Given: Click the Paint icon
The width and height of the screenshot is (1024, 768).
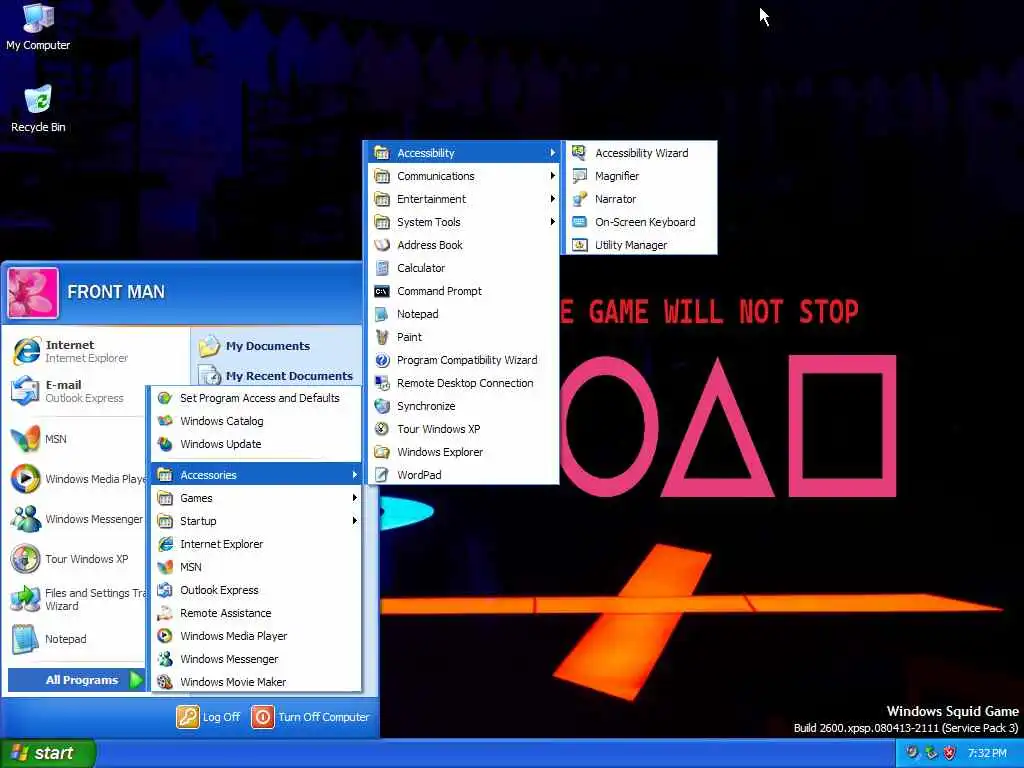Looking at the screenshot, I should point(382,337).
